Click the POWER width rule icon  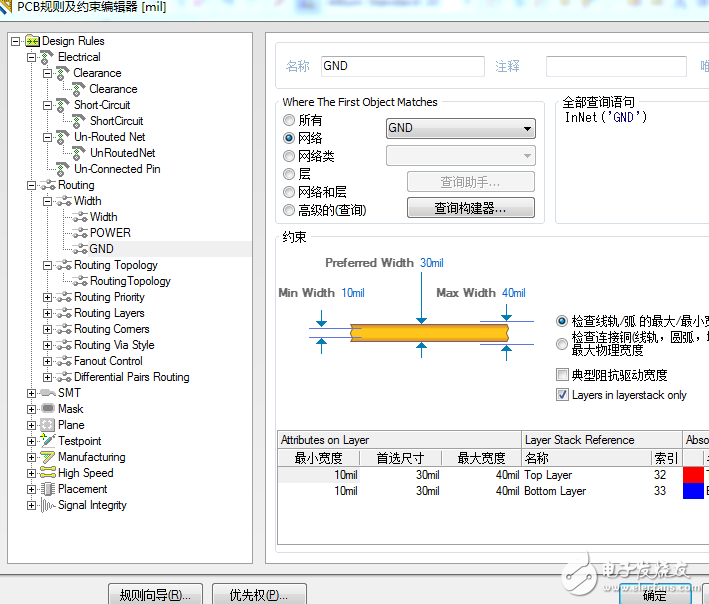tap(80, 233)
